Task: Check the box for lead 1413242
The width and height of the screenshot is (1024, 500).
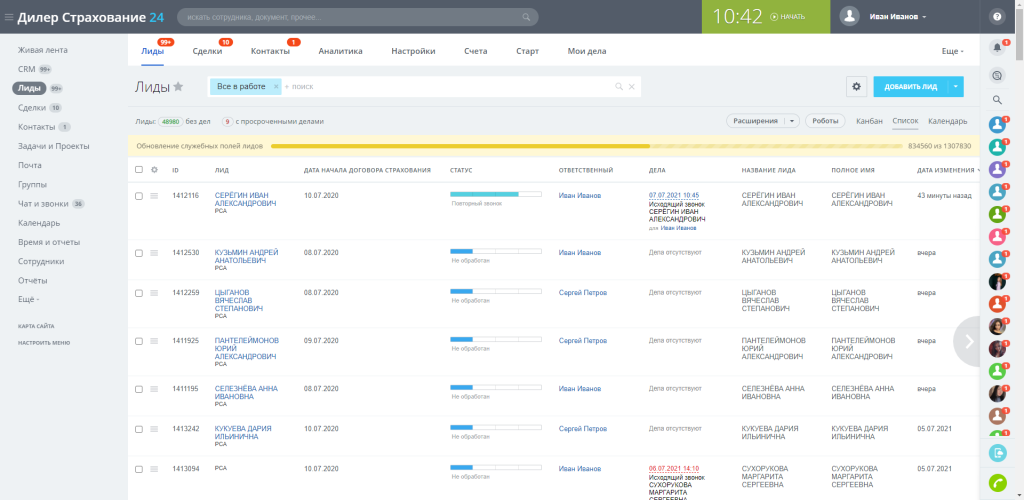Action: click(x=138, y=430)
